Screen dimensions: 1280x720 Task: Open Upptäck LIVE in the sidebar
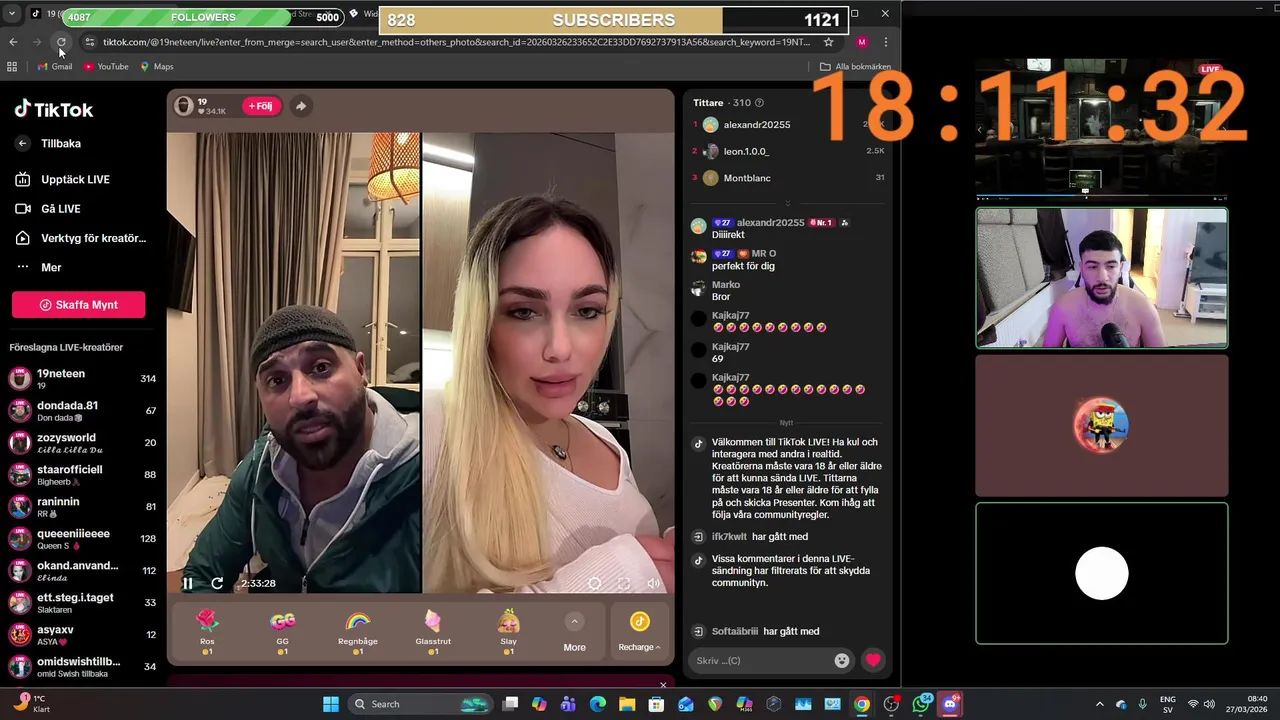click(75, 179)
